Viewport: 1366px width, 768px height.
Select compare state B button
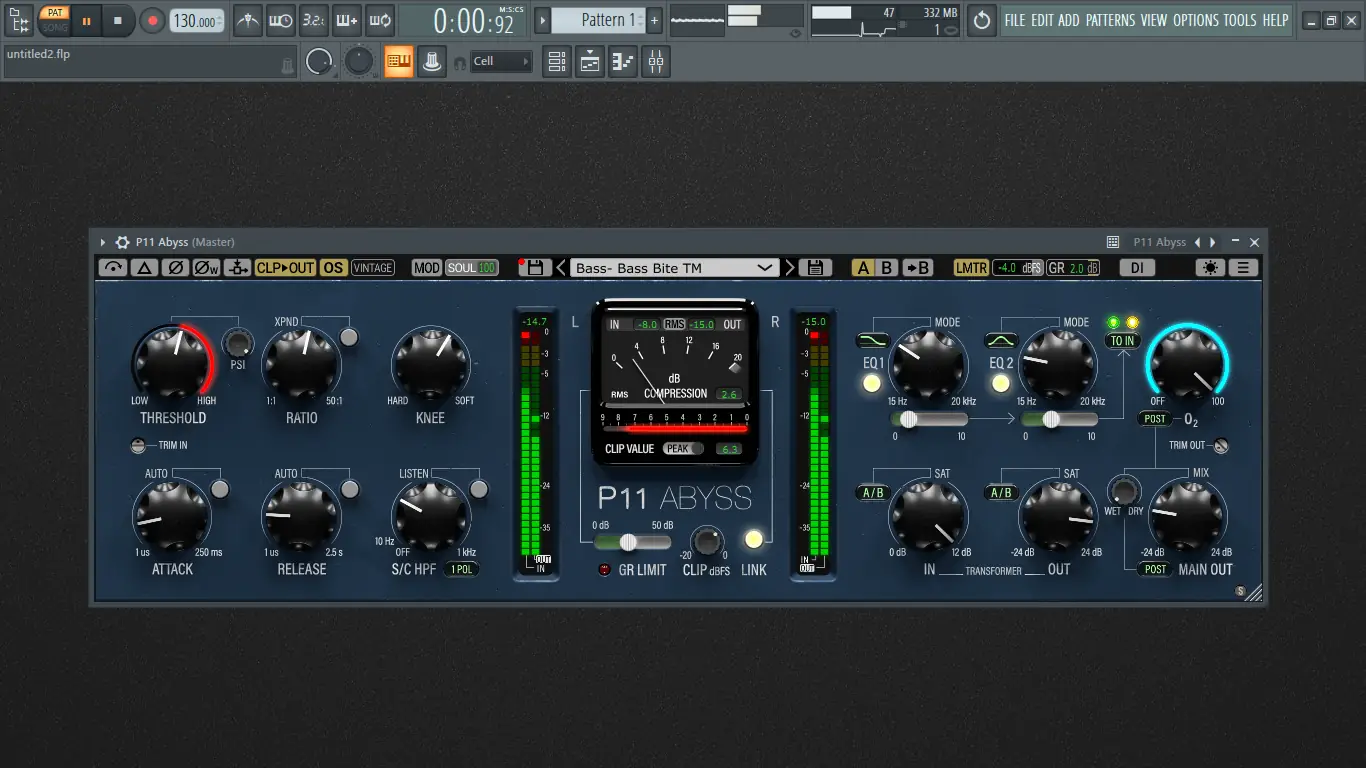pyautogui.click(x=887, y=268)
